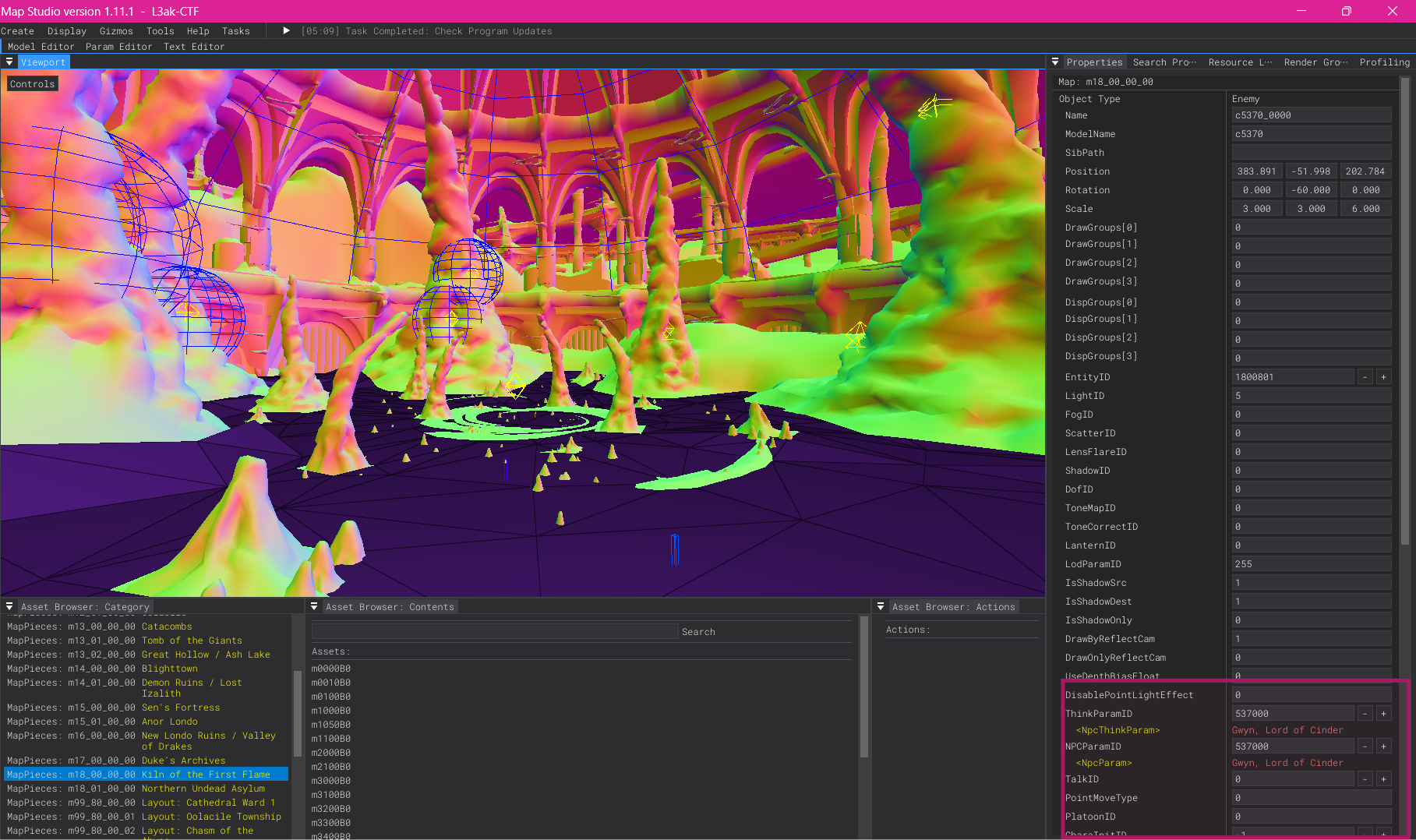Switch to the Text Editor tab
Viewport: 1416px width, 840px height.
point(194,47)
